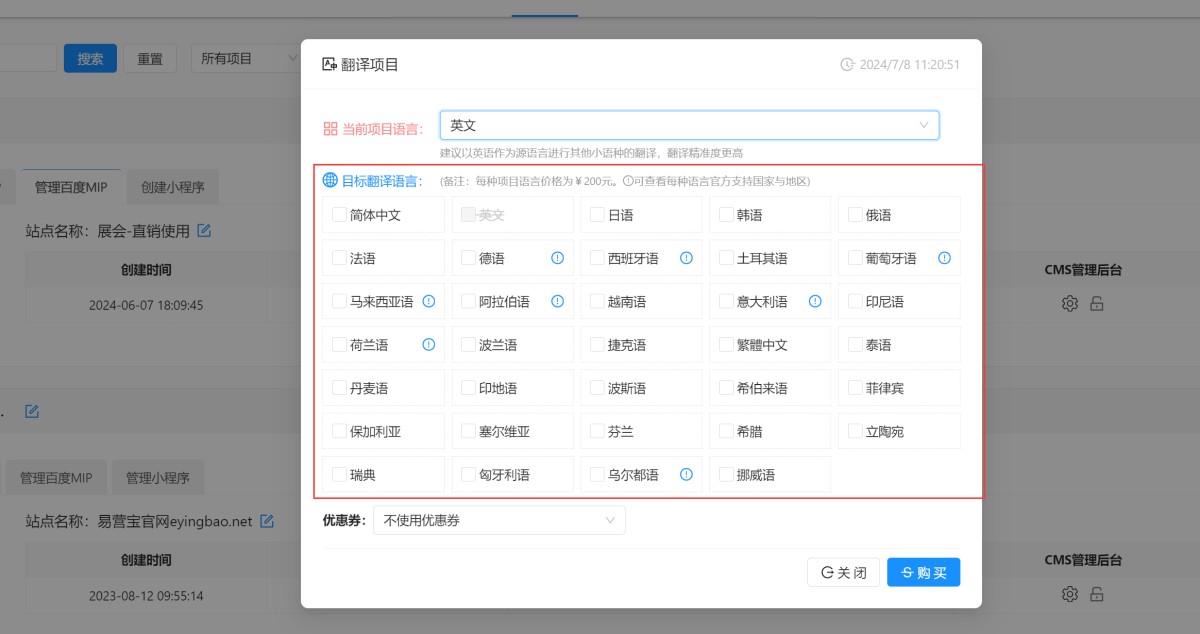Check the 简体中文 language checkbox
Screen dimensions: 1200x634
coord(339,215)
